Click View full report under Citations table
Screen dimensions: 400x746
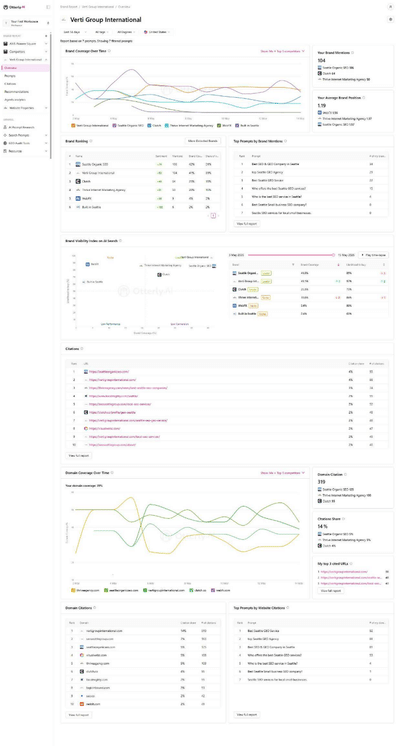pos(78,455)
